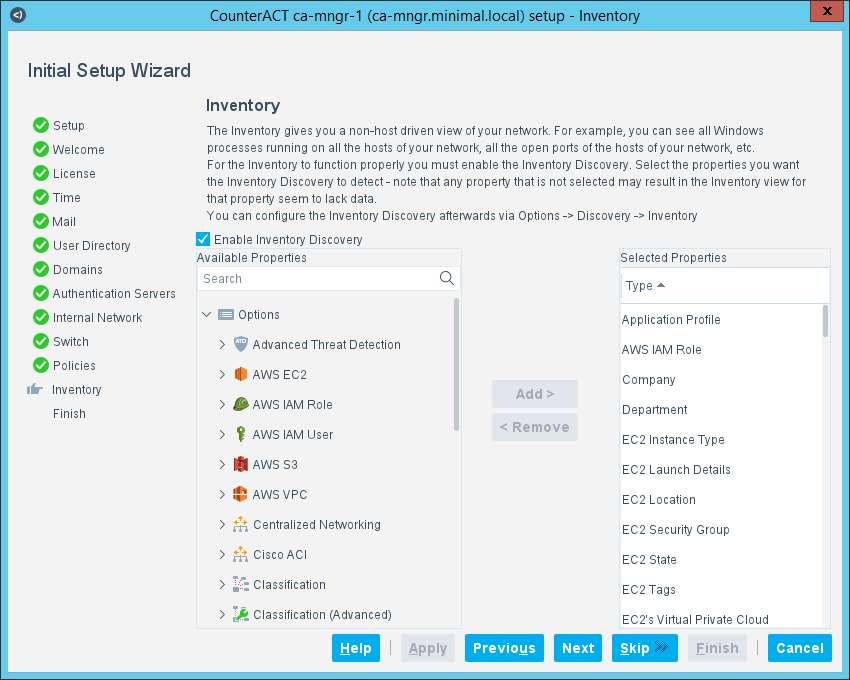850x680 pixels.
Task: Click the Options folder icon
Action: 226,315
